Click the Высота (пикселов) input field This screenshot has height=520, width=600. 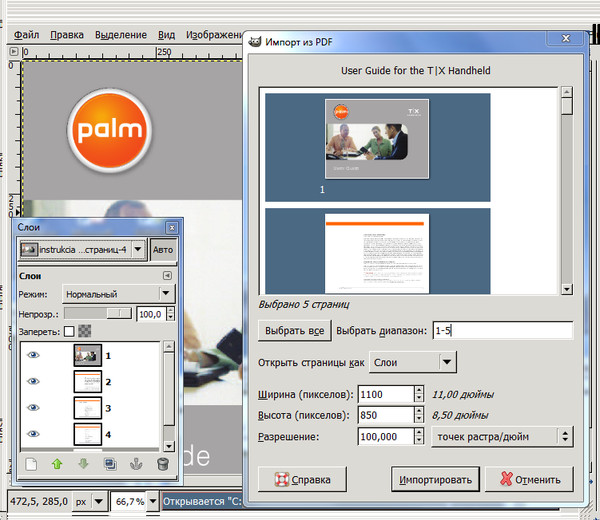tap(386, 415)
